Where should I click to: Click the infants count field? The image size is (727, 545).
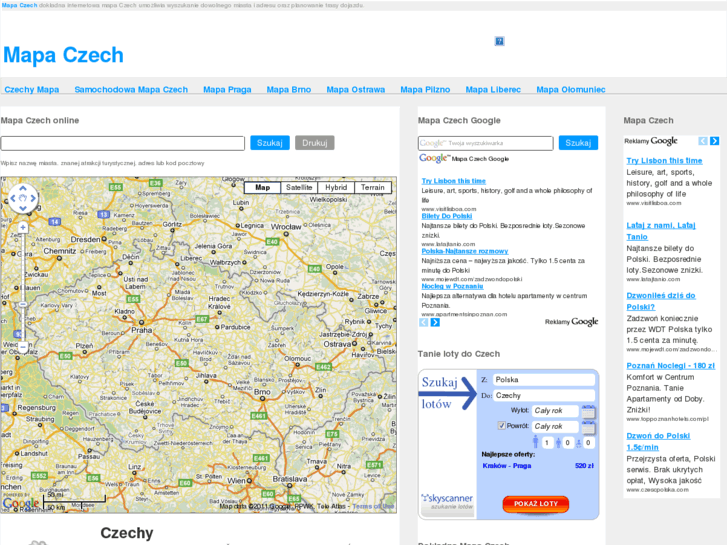point(588,443)
